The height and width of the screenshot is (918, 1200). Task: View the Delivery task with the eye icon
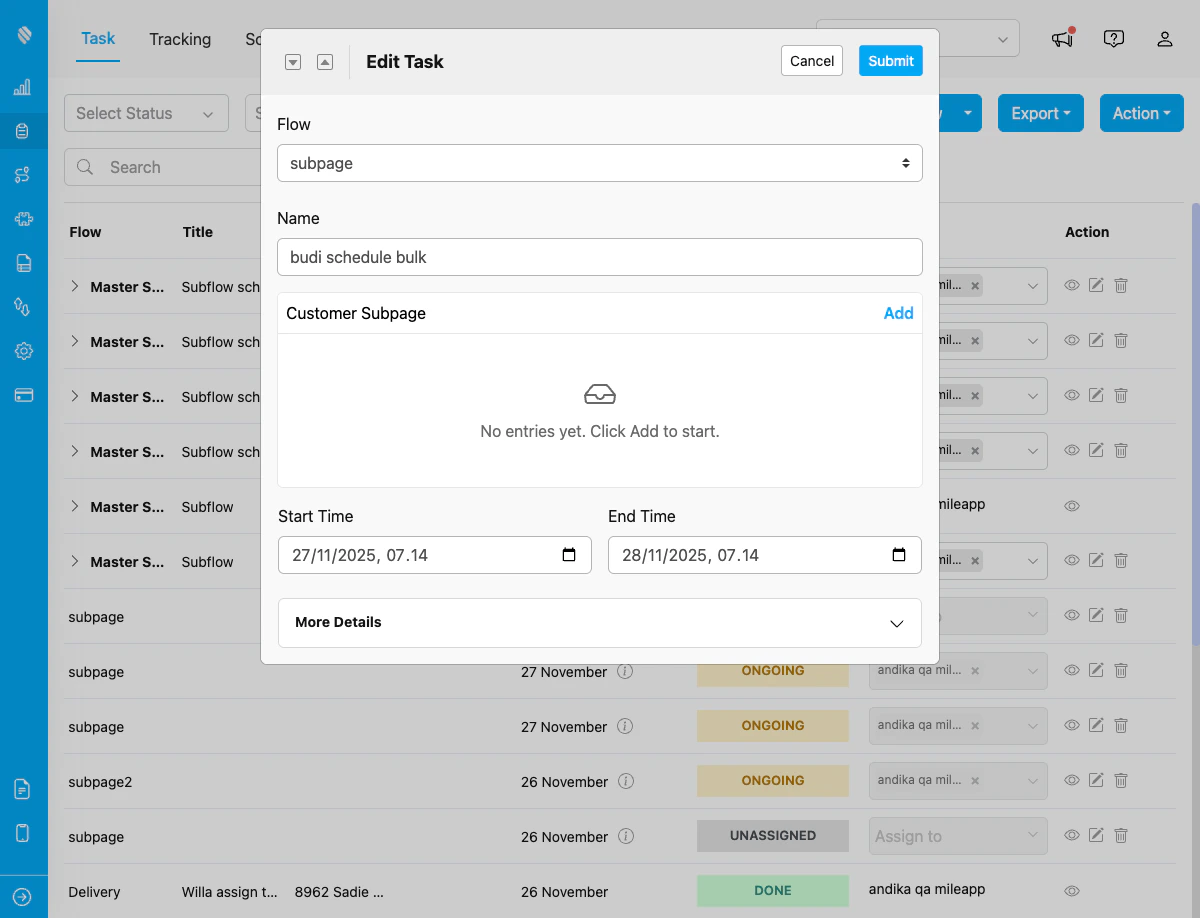(1072, 891)
